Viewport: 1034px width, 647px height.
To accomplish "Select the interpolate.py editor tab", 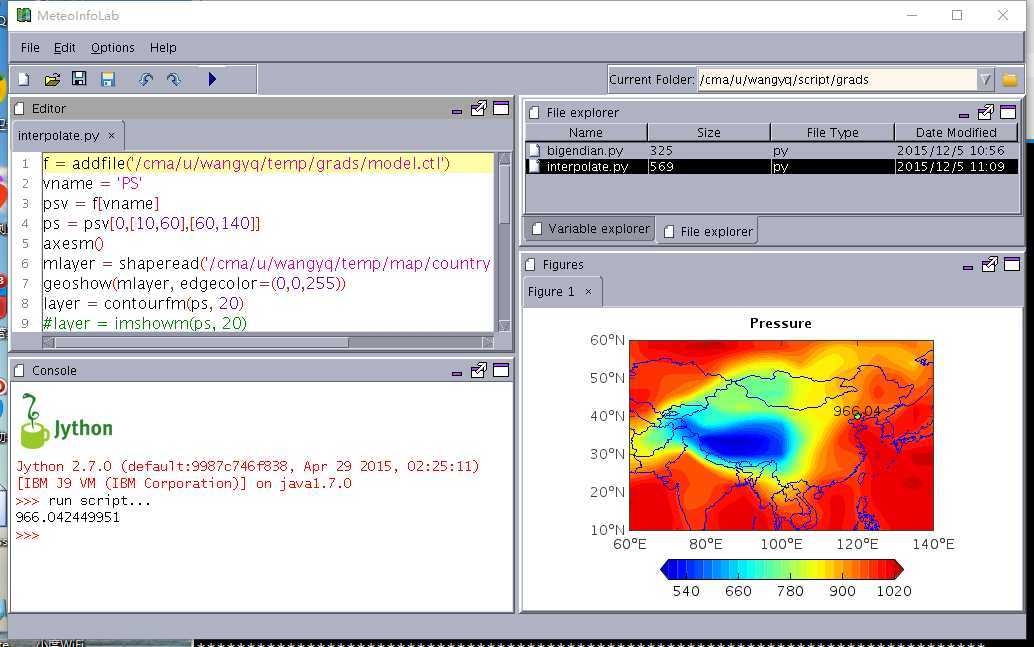I will coord(58,135).
